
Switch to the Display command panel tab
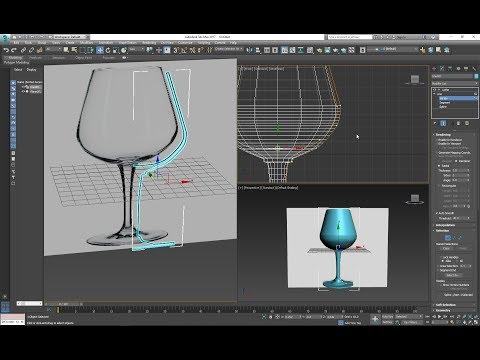[x=466, y=68]
